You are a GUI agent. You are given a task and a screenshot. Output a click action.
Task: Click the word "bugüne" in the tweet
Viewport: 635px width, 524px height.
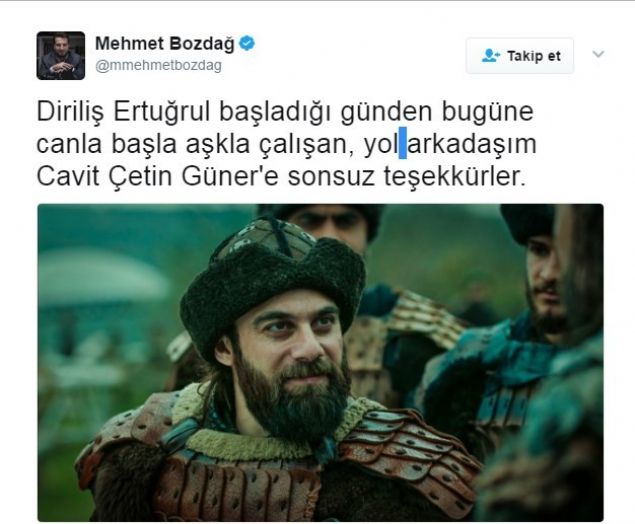pyautogui.click(x=488, y=113)
